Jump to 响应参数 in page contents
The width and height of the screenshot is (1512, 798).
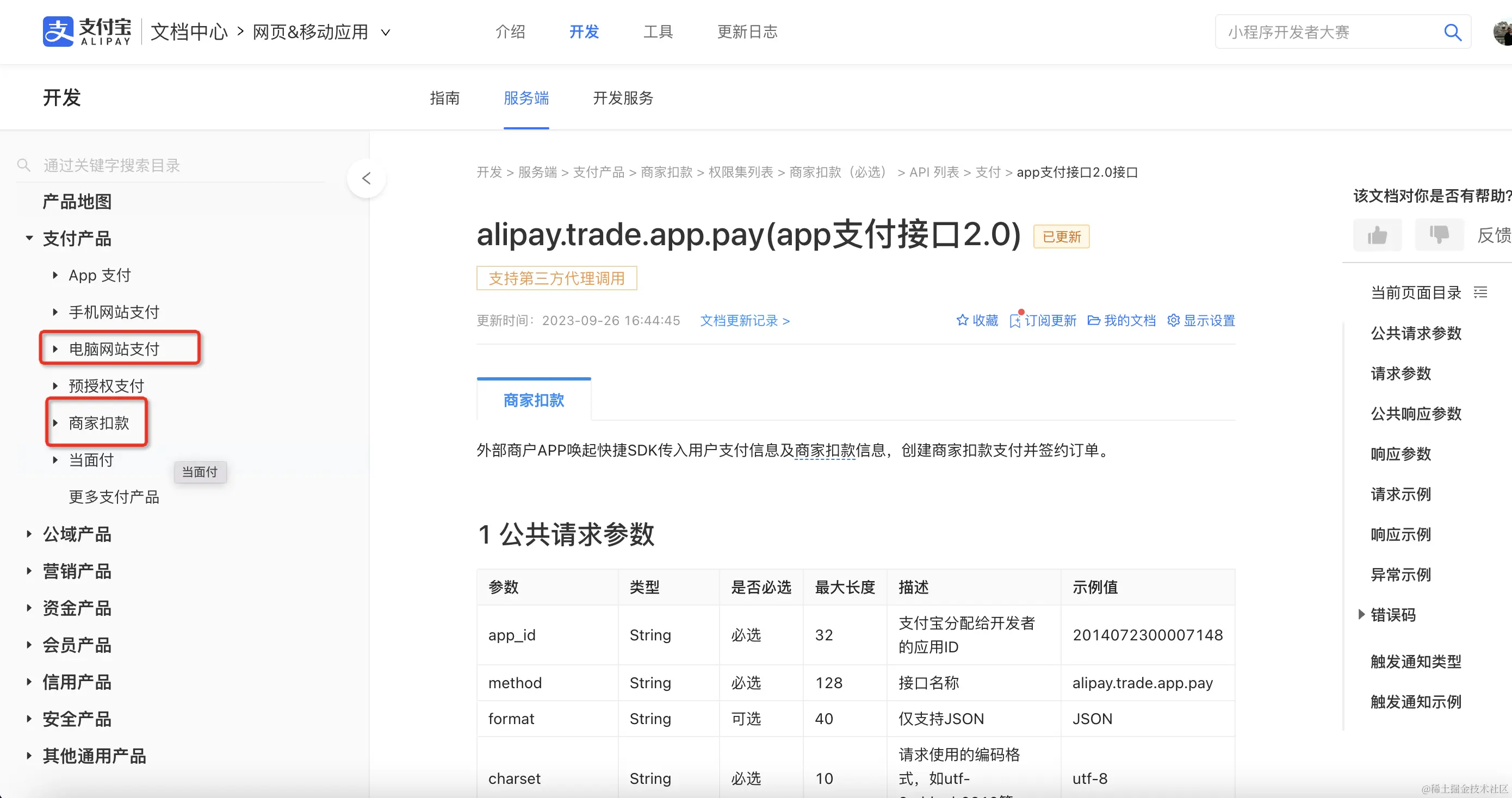[1401, 453]
